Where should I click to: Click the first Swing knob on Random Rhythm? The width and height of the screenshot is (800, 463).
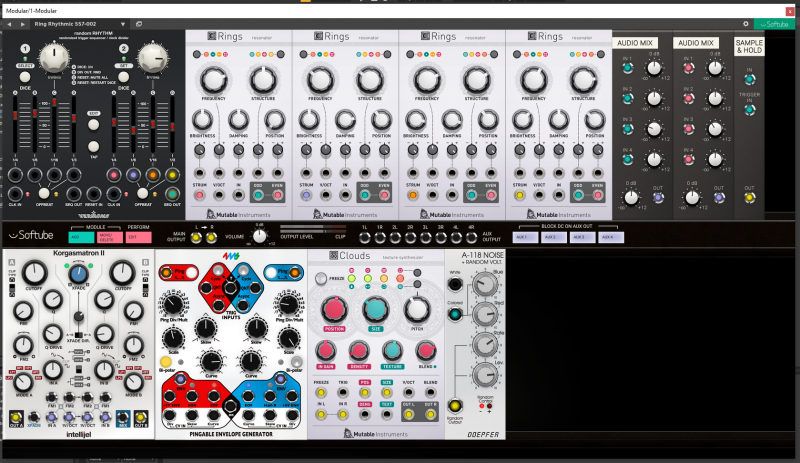(x=54, y=58)
